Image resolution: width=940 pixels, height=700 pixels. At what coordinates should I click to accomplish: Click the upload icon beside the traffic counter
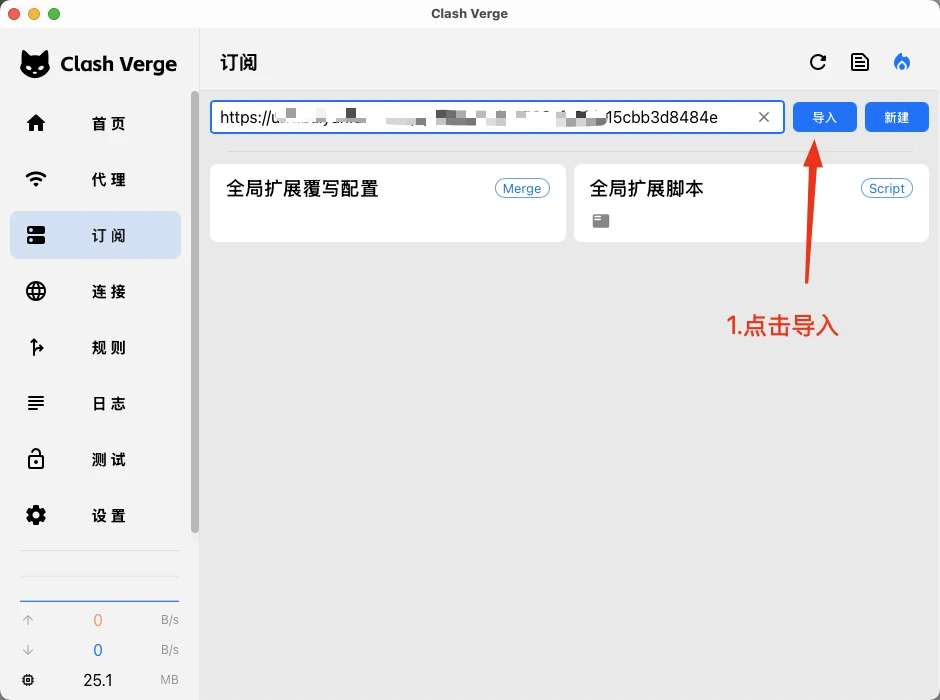click(30, 620)
